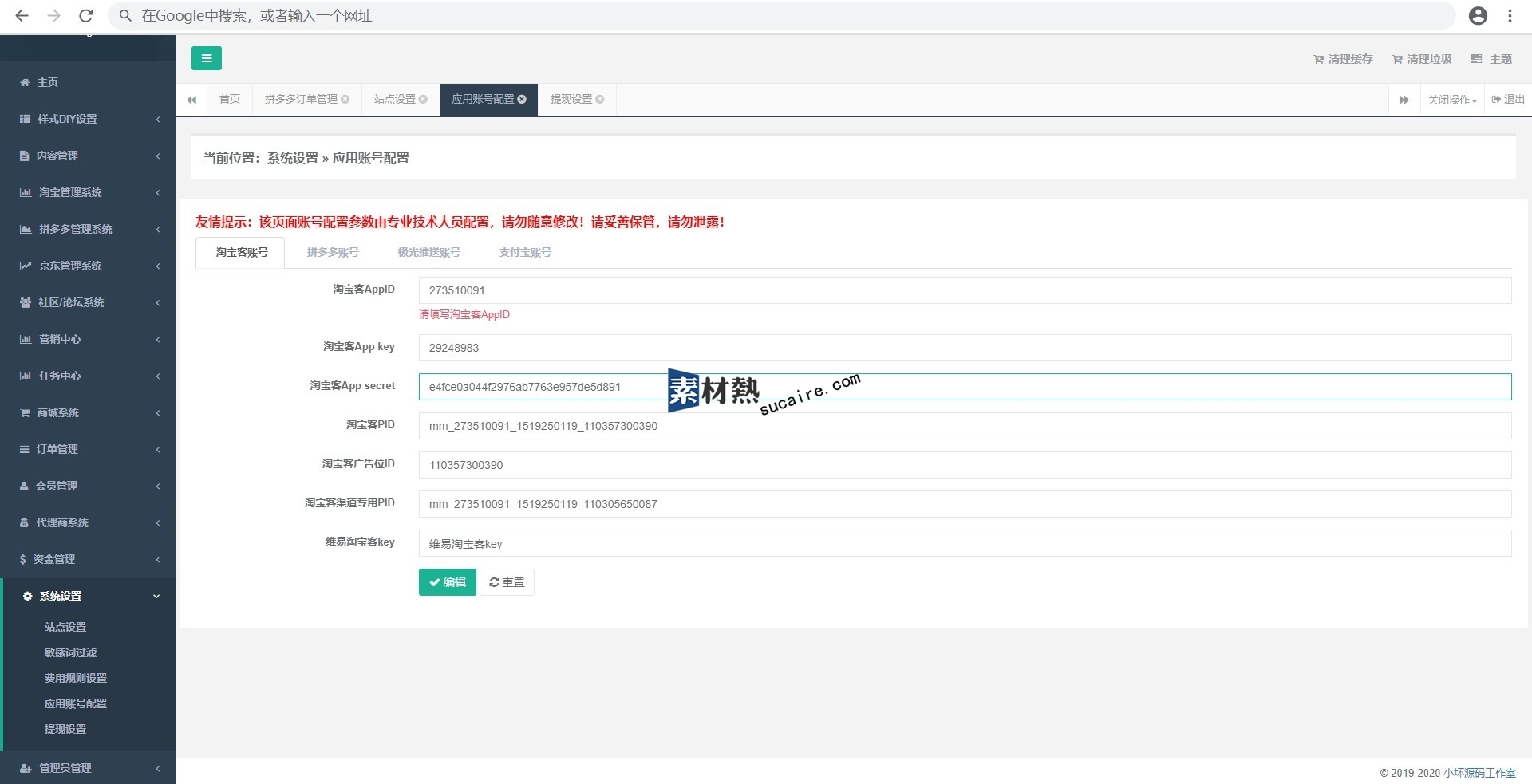
Task: Click 退出 logout link
Action: click(x=1508, y=100)
